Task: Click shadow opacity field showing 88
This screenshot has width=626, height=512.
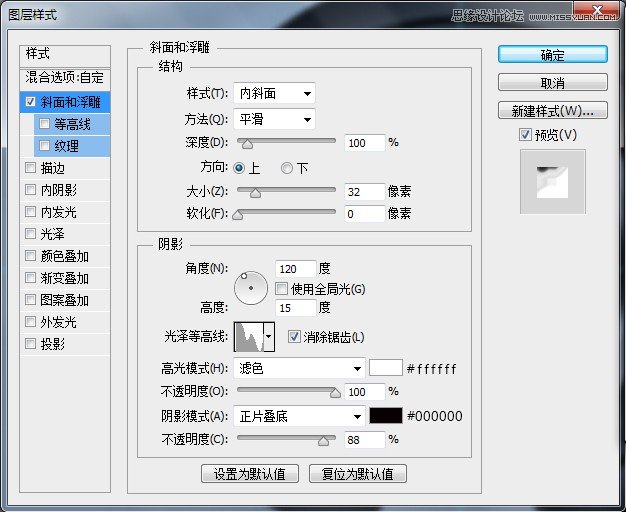Action: point(365,440)
